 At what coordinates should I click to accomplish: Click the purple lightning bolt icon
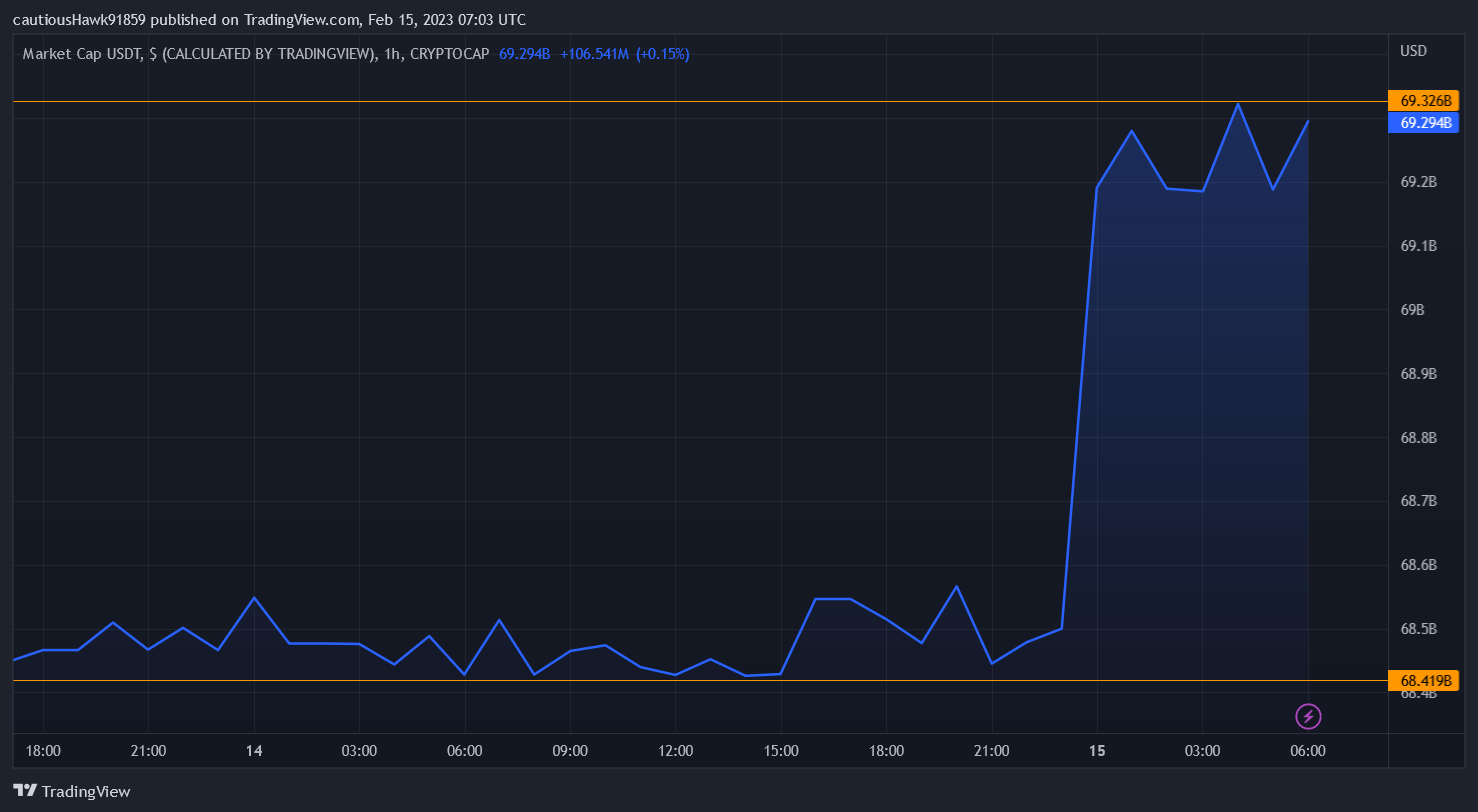tap(1308, 716)
